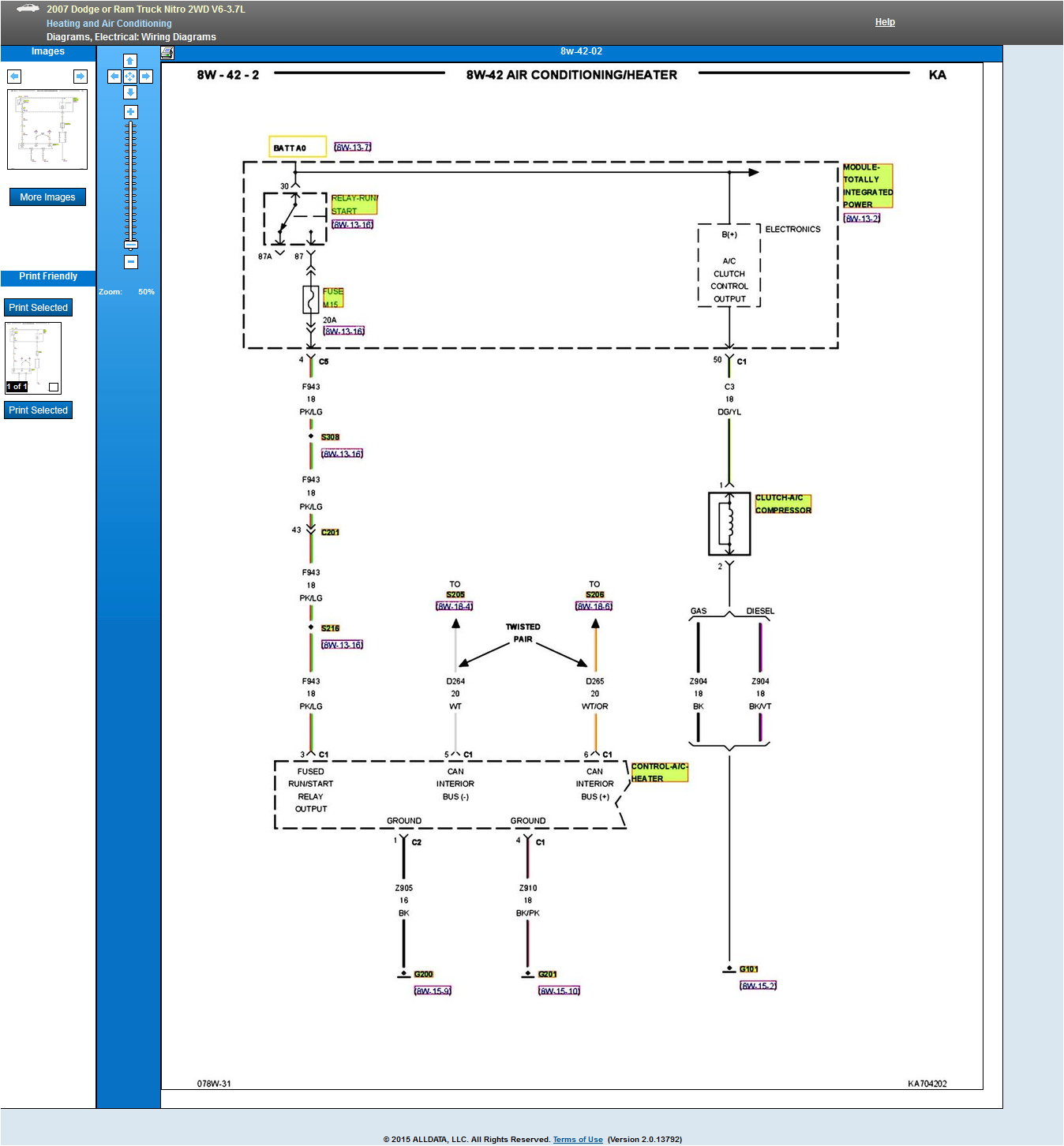Image resolution: width=1064 pixels, height=1146 pixels.
Task: Zoom in with the plus button
Action: pos(130,112)
